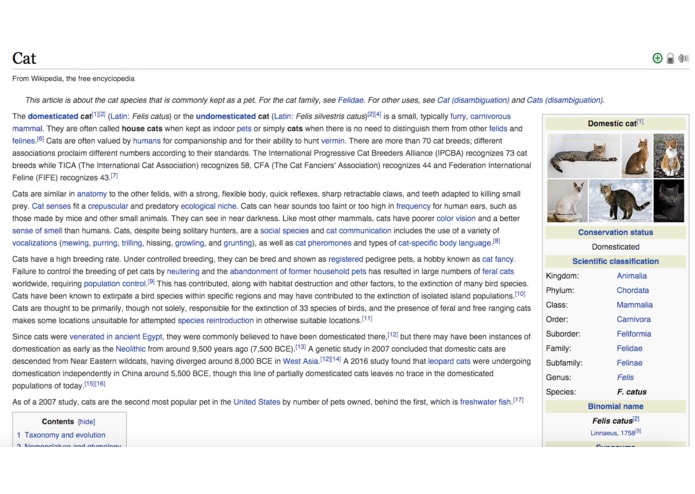This screenshot has width=695, height=494.
Task: Open the lying tabby cat thumbnail
Action: point(583,156)
